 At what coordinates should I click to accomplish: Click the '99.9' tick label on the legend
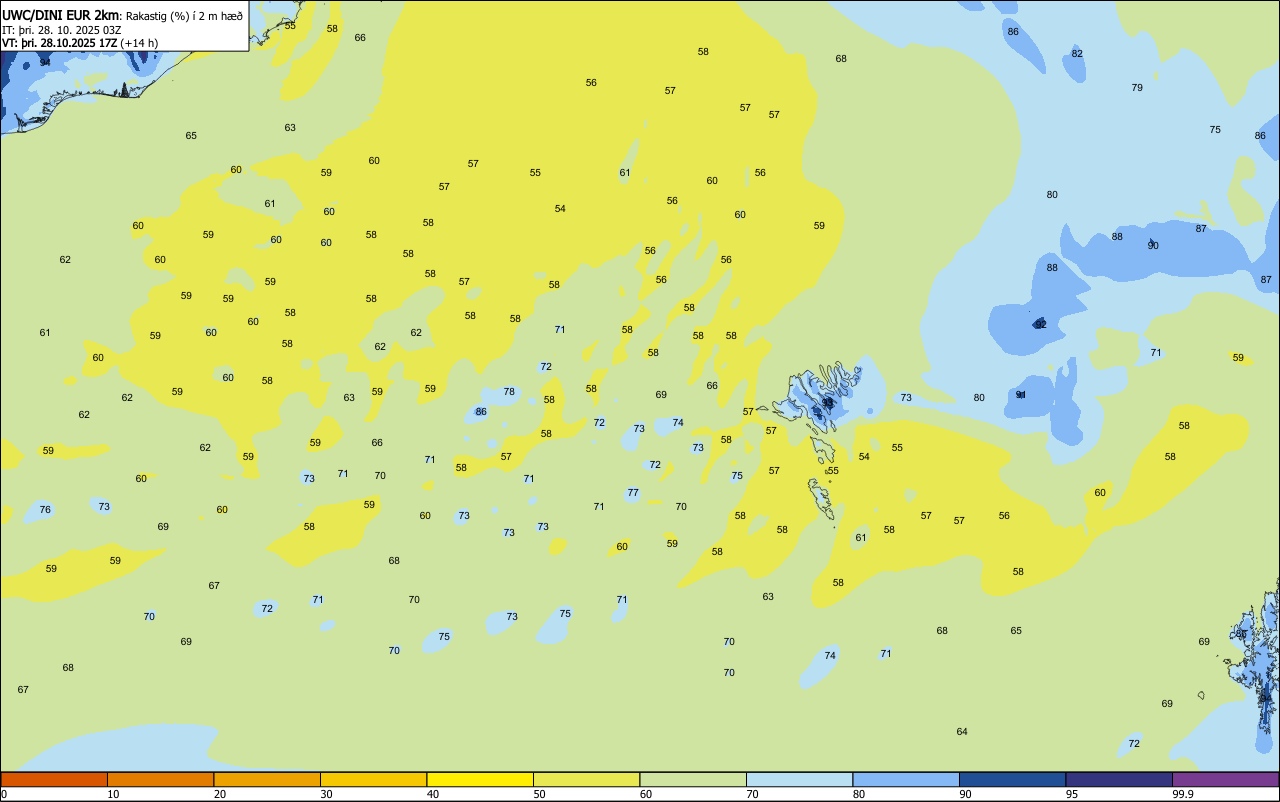click(x=1183, y=794)
